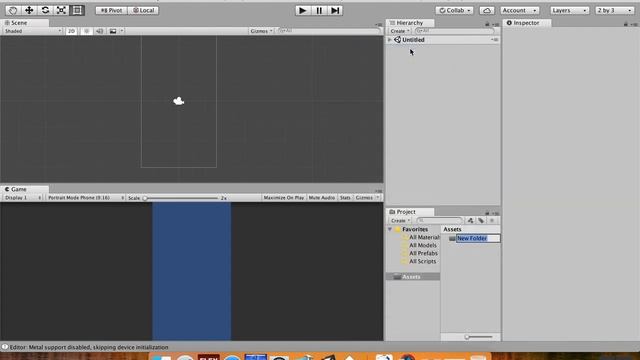
Task: Select the Untitled scene row
Action: coord(443,40)
